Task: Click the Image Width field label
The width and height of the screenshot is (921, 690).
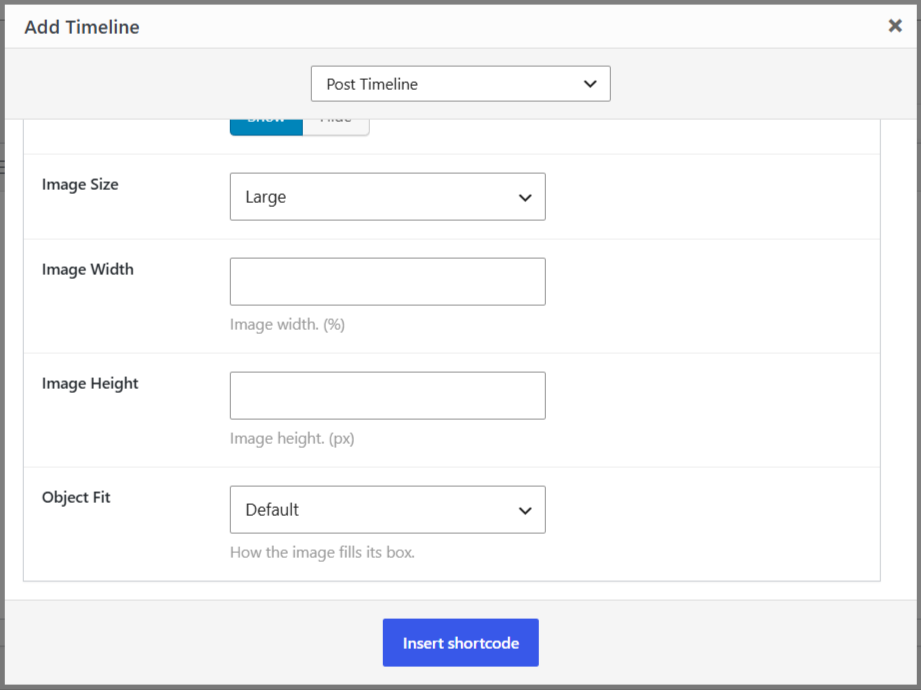Action: pyautogui.click(x=88, y=269)
